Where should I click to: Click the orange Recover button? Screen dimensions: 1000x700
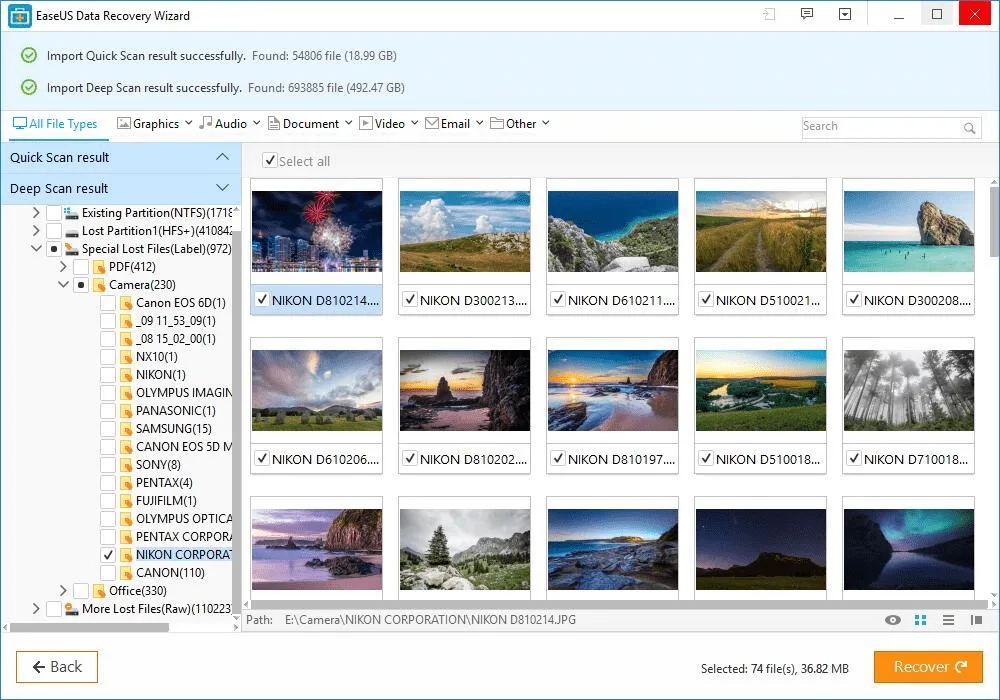click(x=928, y=667)
